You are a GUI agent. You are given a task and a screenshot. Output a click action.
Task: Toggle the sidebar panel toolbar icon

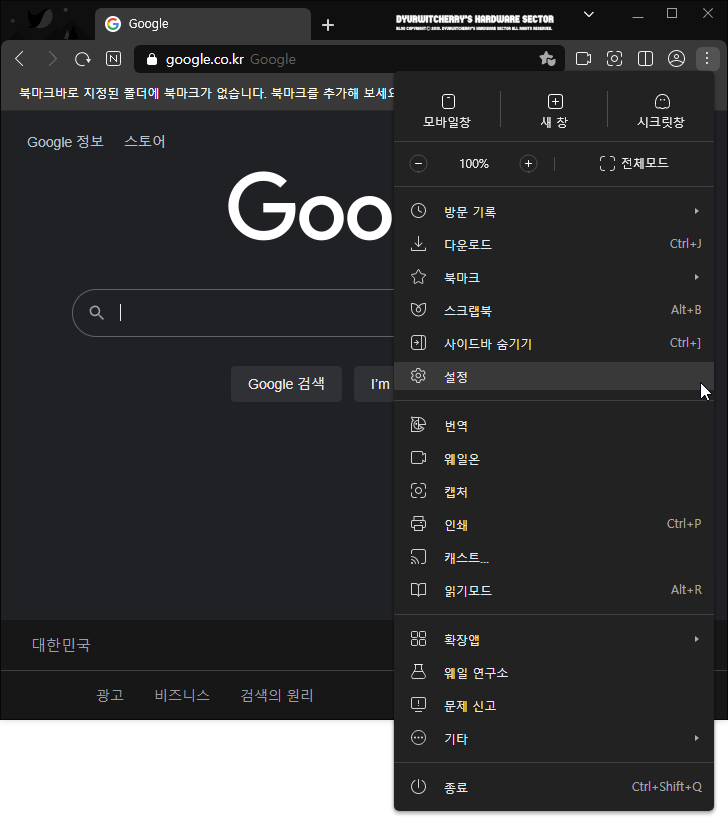coord(645,59)
